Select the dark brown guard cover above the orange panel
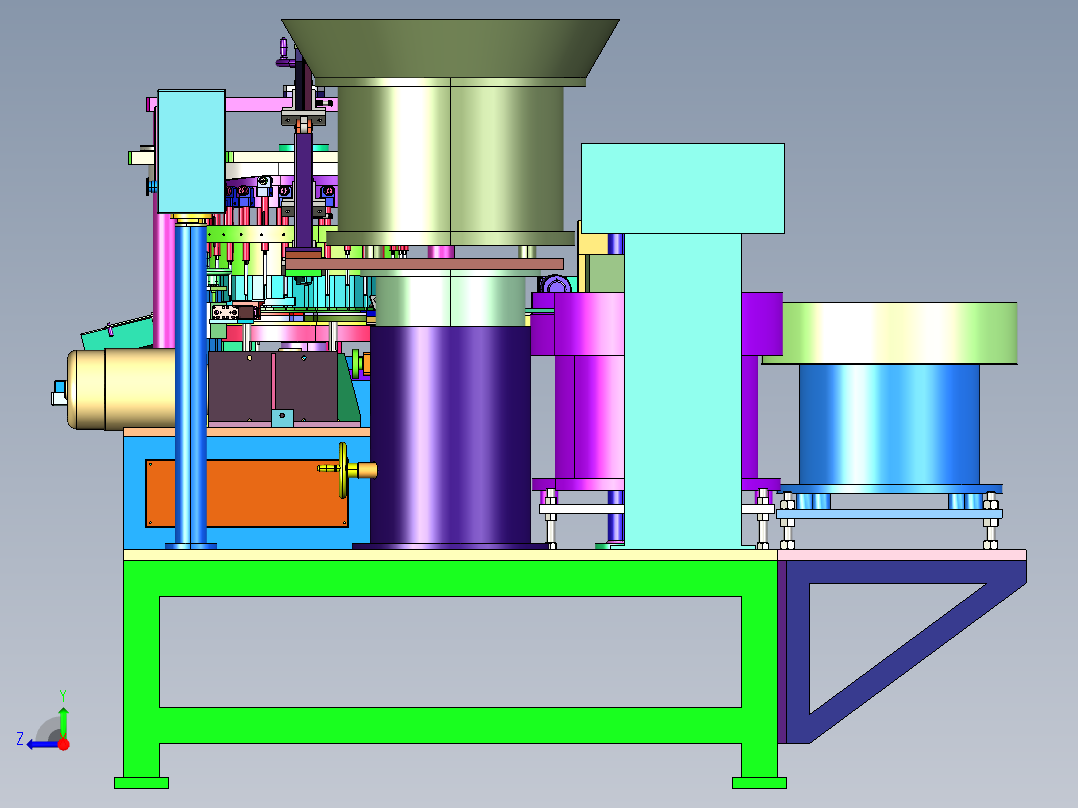This screenshot has height=808, width=1078. pyautogui.click(x=274, y=387)
